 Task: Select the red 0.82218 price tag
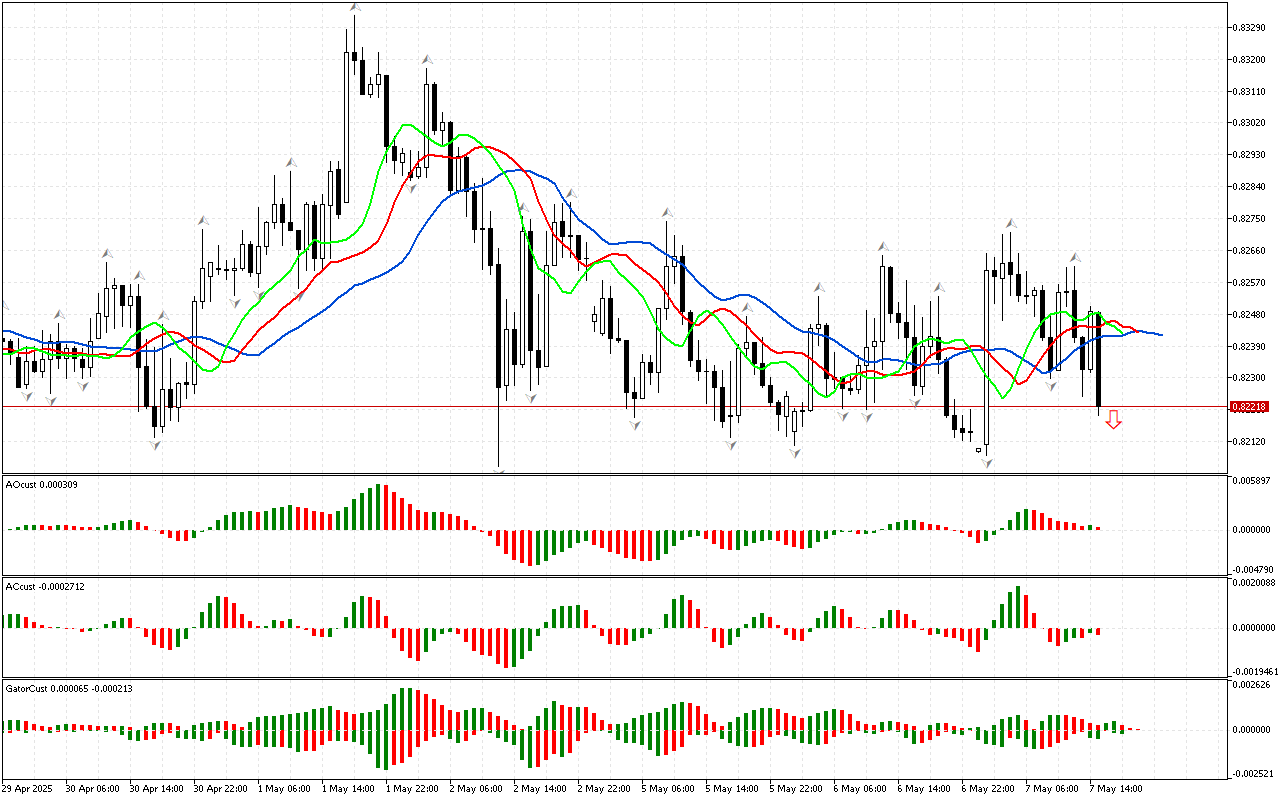pos(1248,407)
